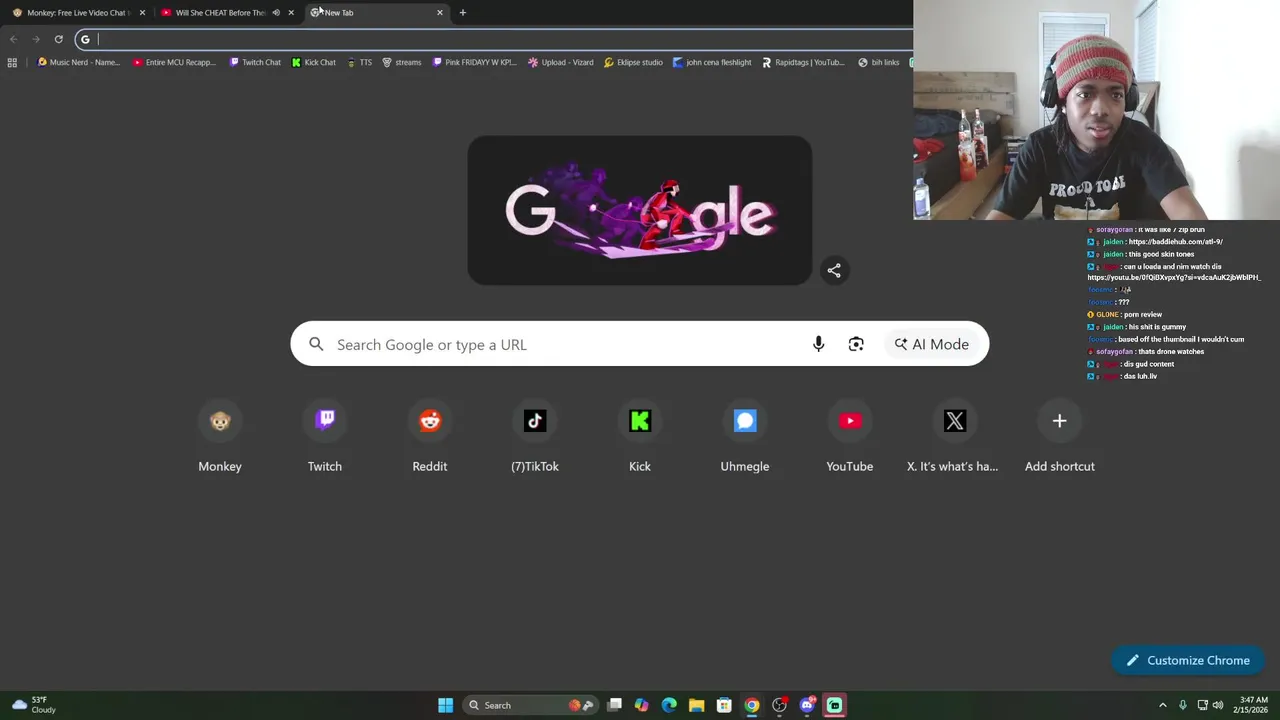The height and width of the screenshot is (720, 1280).
Task: Click the baddiehub link in chat overlay
Action: tap(1175, 242)
